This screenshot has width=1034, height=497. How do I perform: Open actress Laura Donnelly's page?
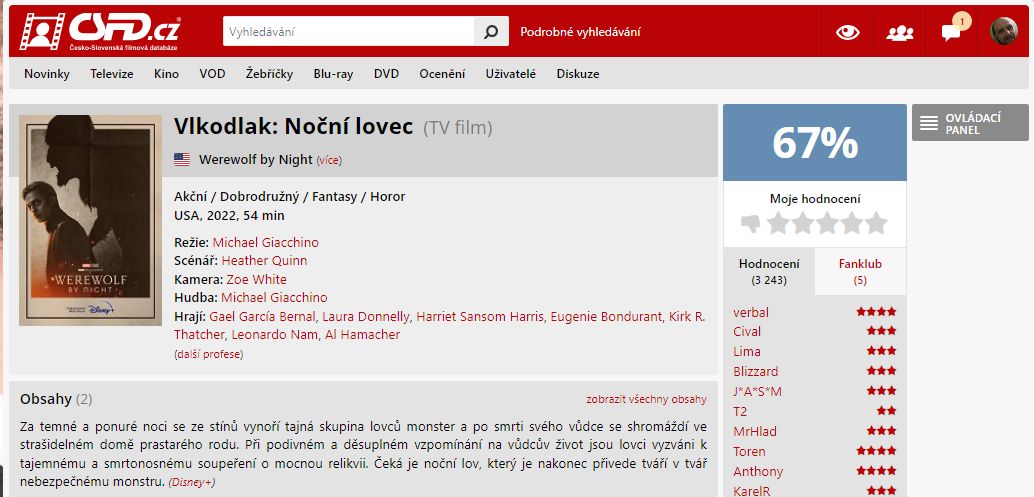coord(366,316)
